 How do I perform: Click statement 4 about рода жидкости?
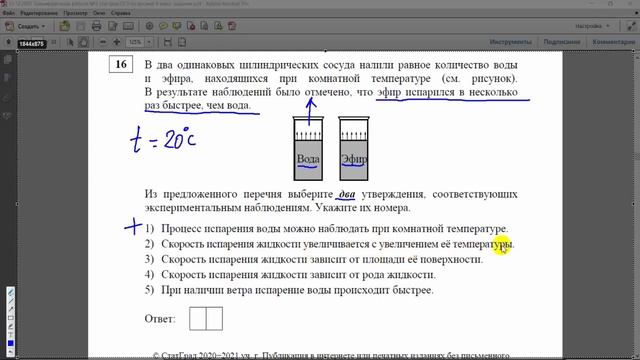click(290, 275)
